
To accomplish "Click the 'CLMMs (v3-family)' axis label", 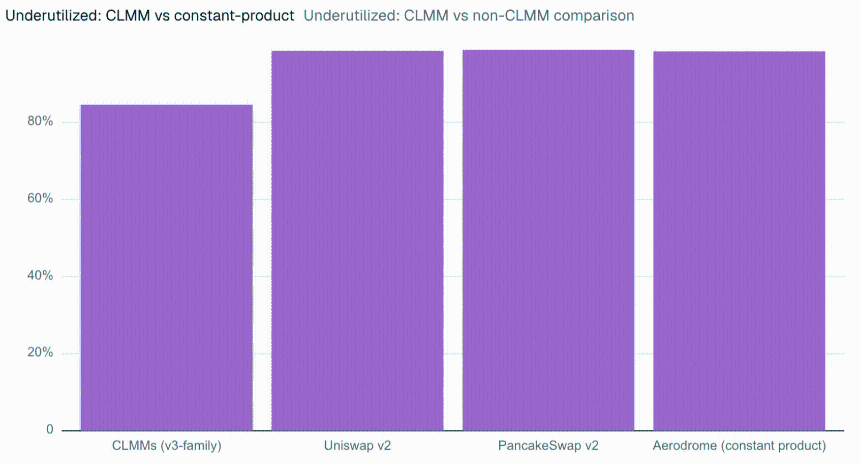I will click(x=167, y=445).
